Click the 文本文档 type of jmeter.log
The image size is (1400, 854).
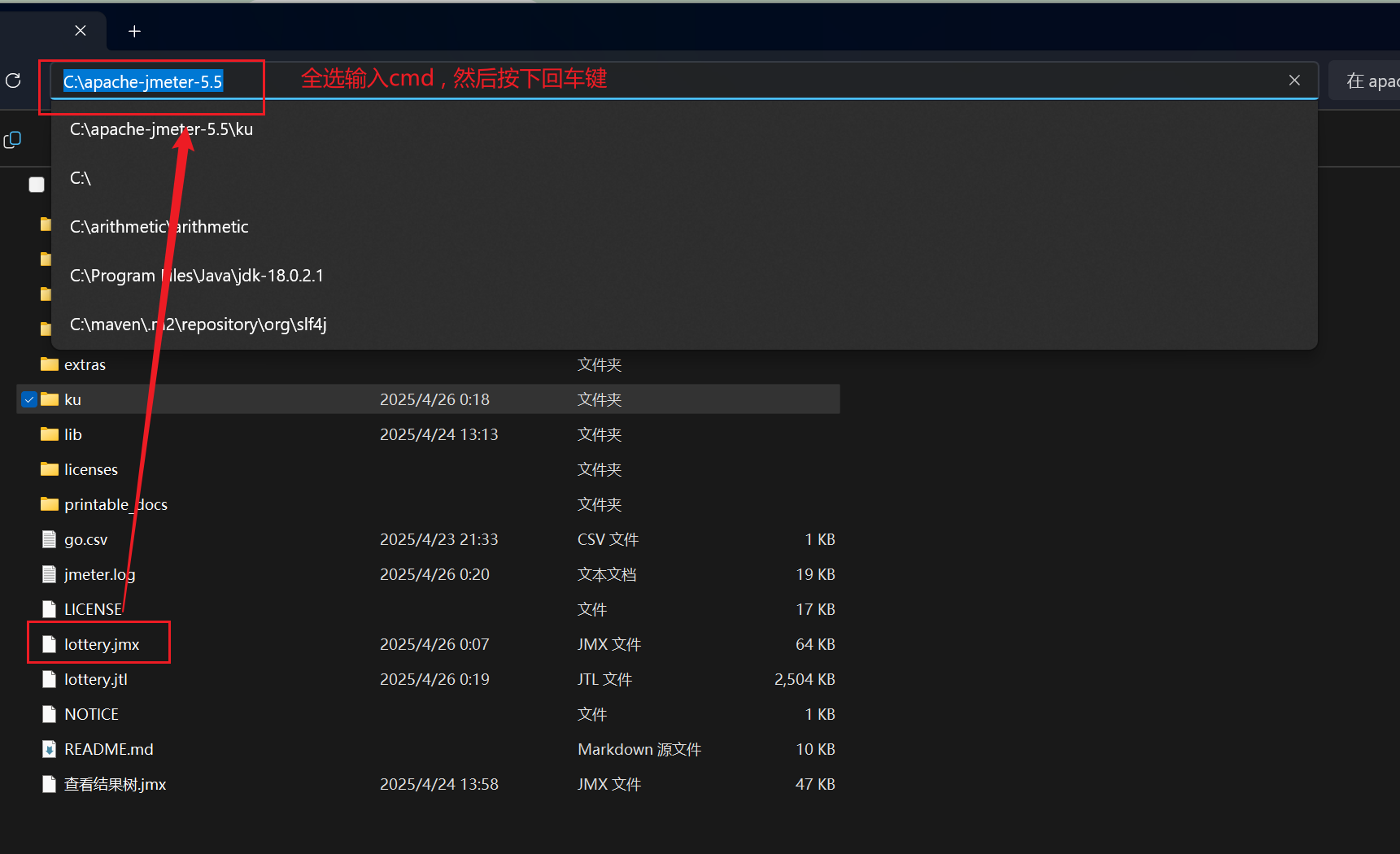pos(607,574)
